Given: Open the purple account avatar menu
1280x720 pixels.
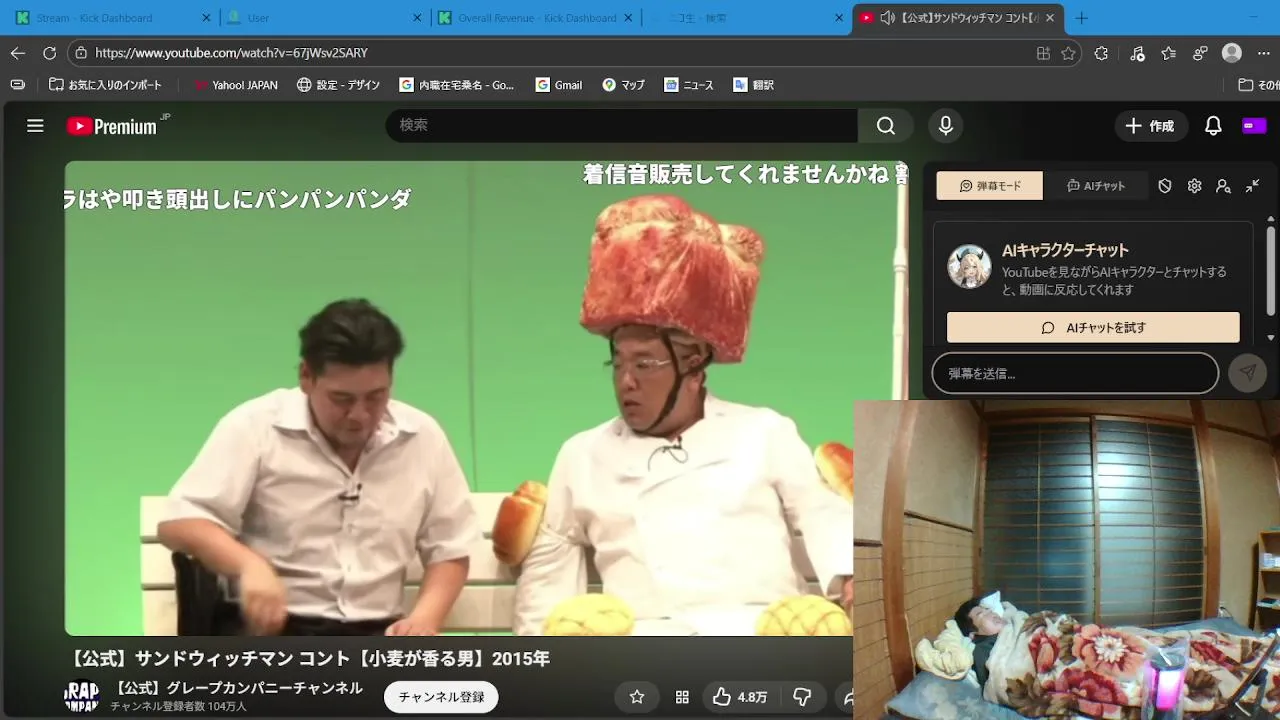Looking at the screenshot, I should point(1254,126).
